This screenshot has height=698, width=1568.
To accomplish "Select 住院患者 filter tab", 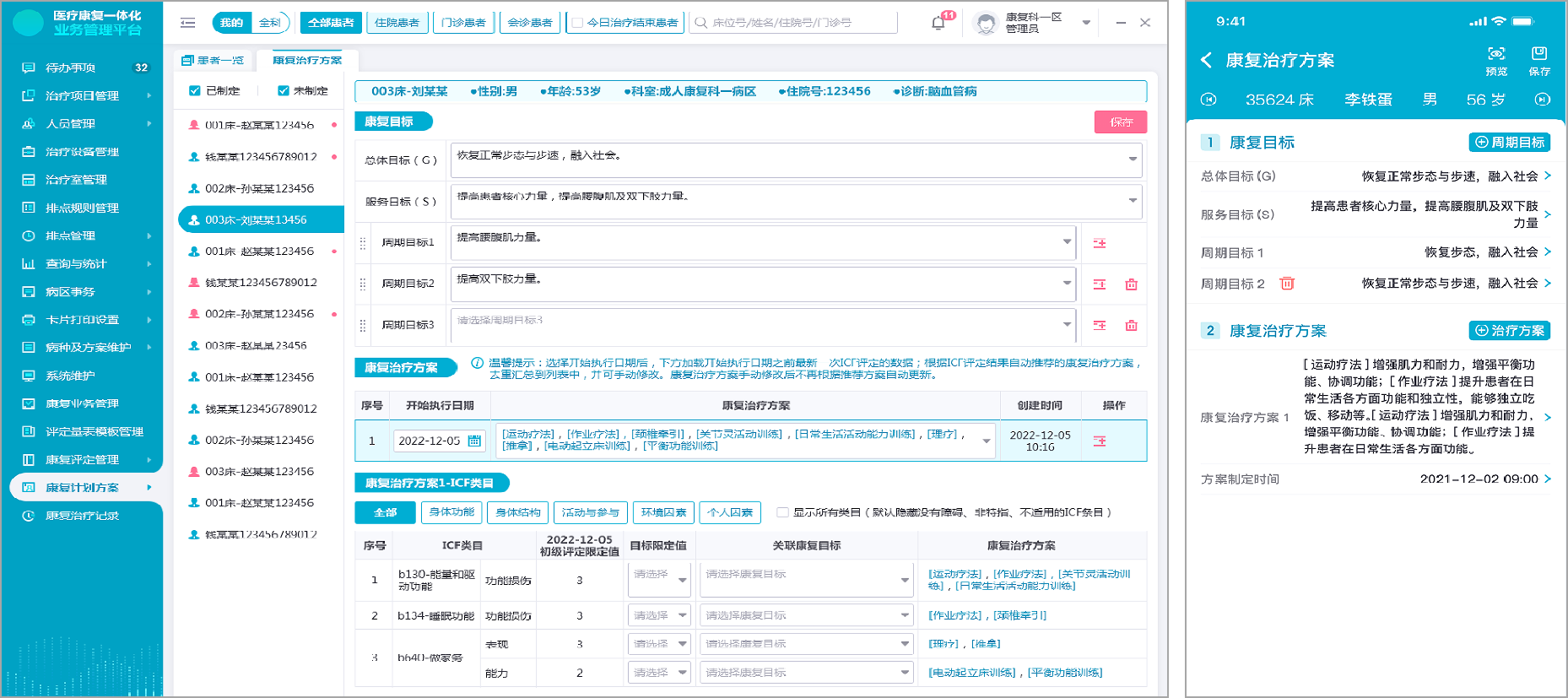I will tap(397, 23).
